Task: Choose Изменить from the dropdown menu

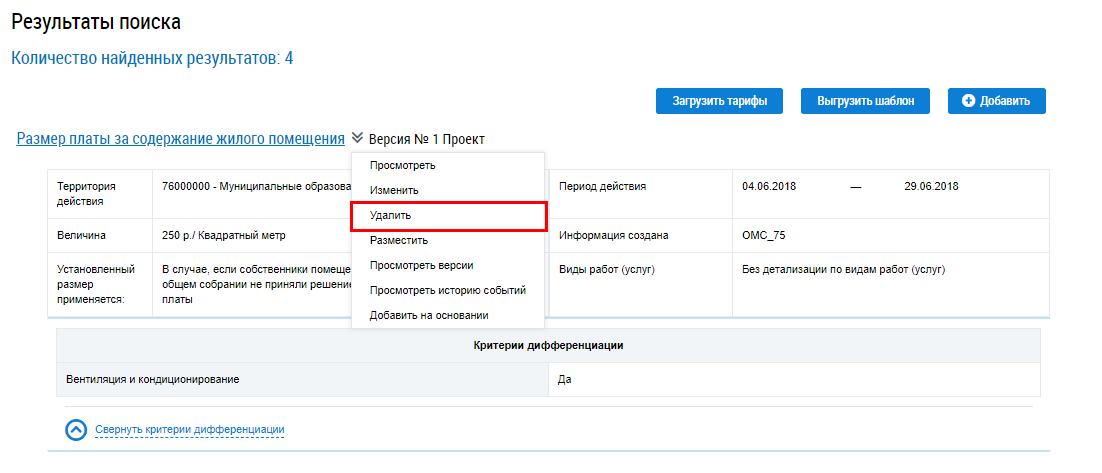Action: coord(394,190)
